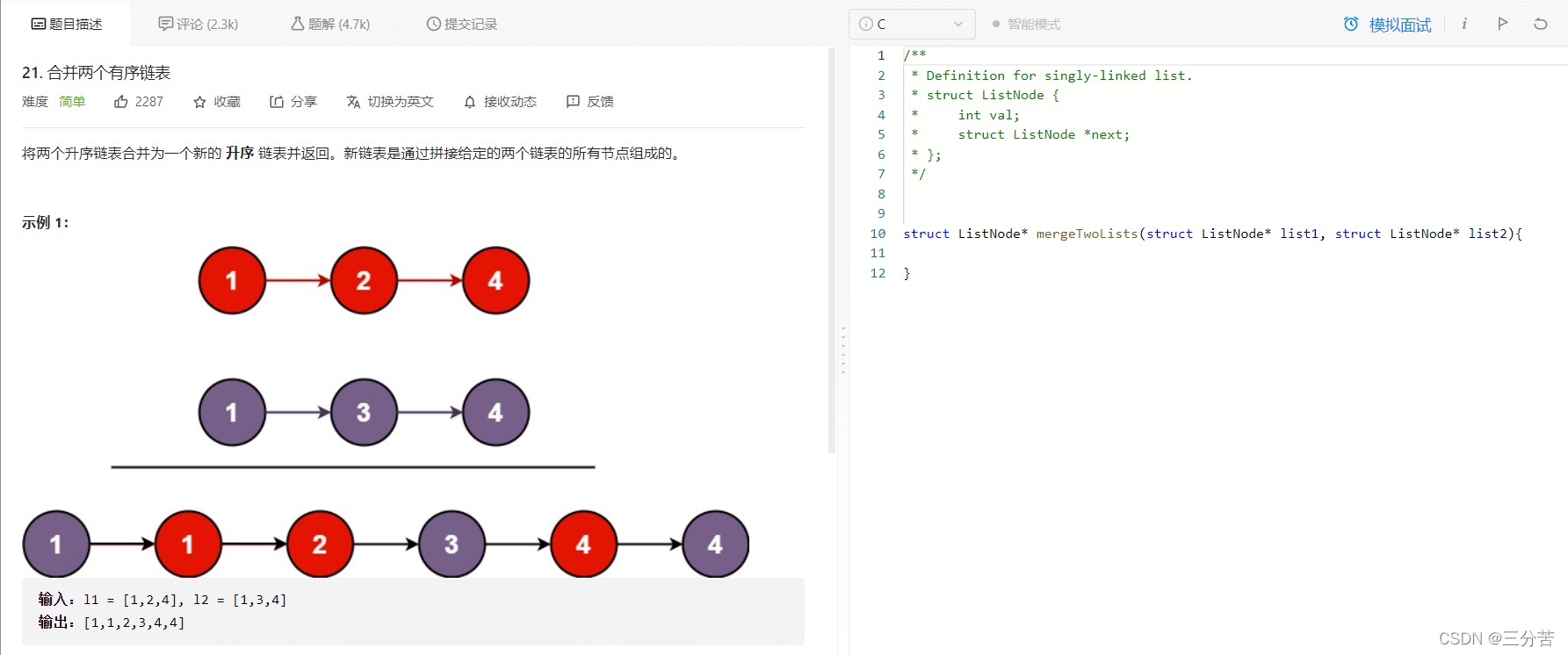Viewport: 1568px width, 655px height.
Task: Open the solutions (4.7k) tab
Action: click(330, 24)
